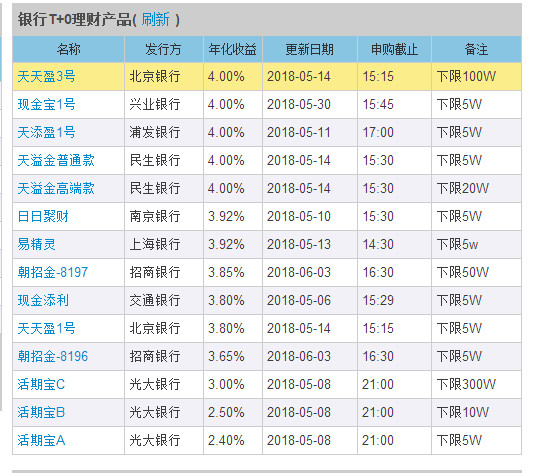Screen dimensions: 549x473
Task: Open the 天溢金高端款 product link
Action: [56, 188]
